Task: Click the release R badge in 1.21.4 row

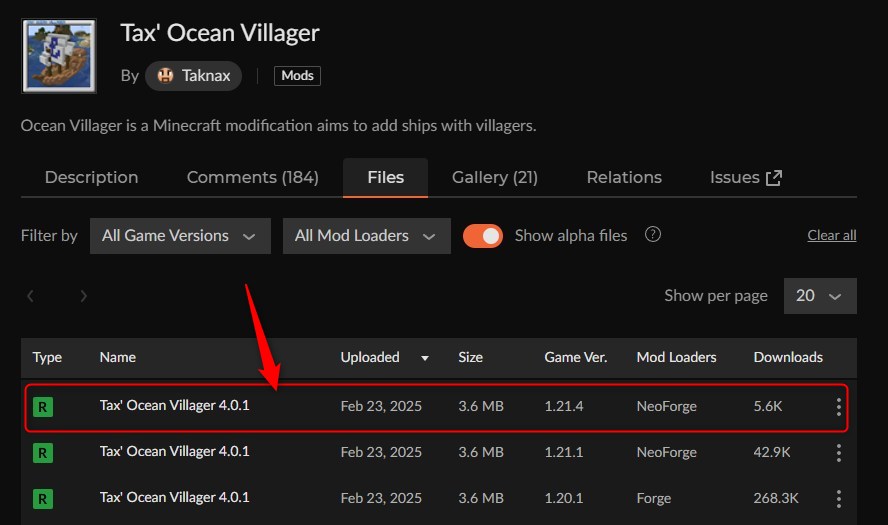Action: click(42, 407)
